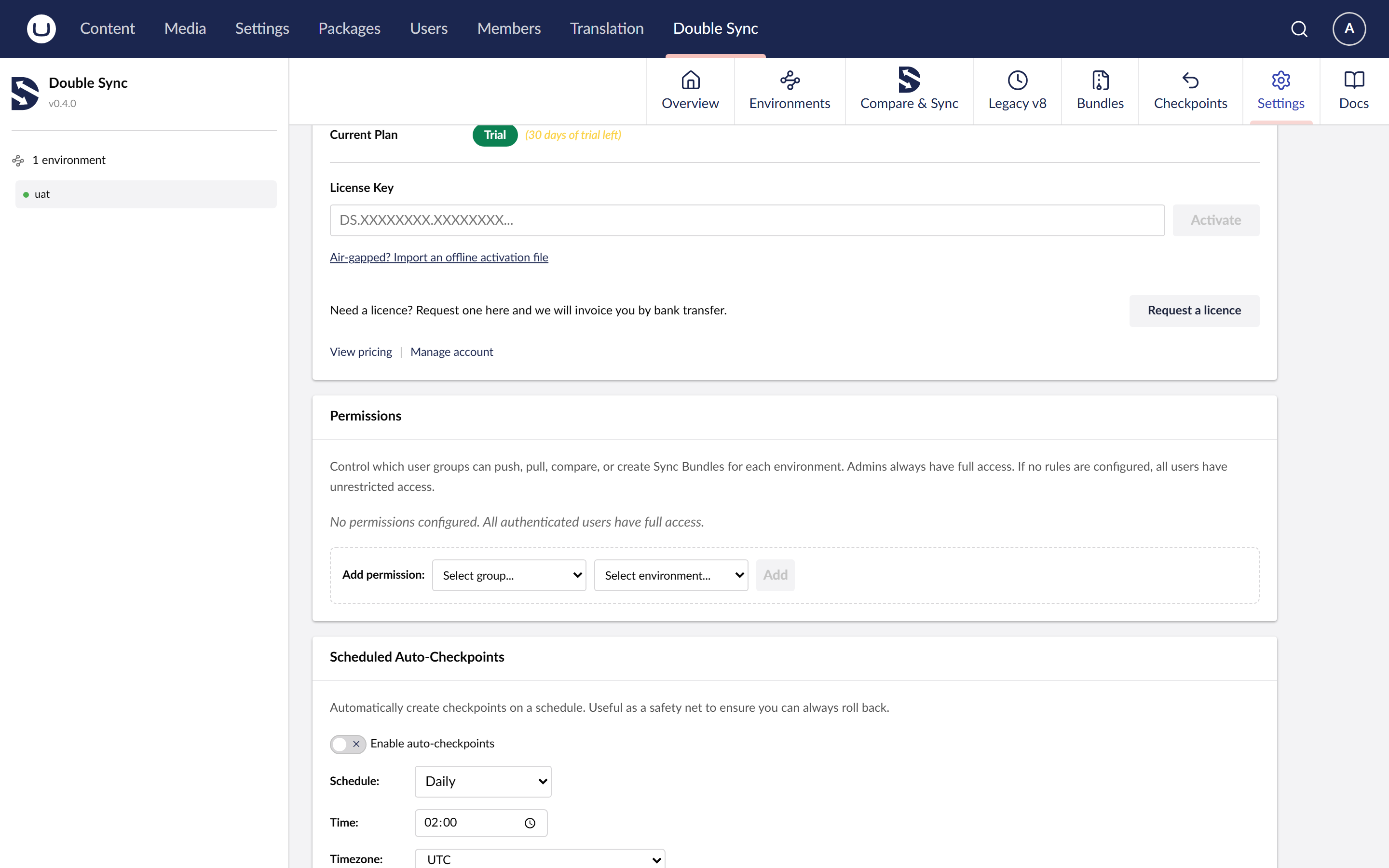The width and height of the screenshot is (1389, 868).
Task: Open the top-bar Settings section
Action: click(x=262, y=29)
